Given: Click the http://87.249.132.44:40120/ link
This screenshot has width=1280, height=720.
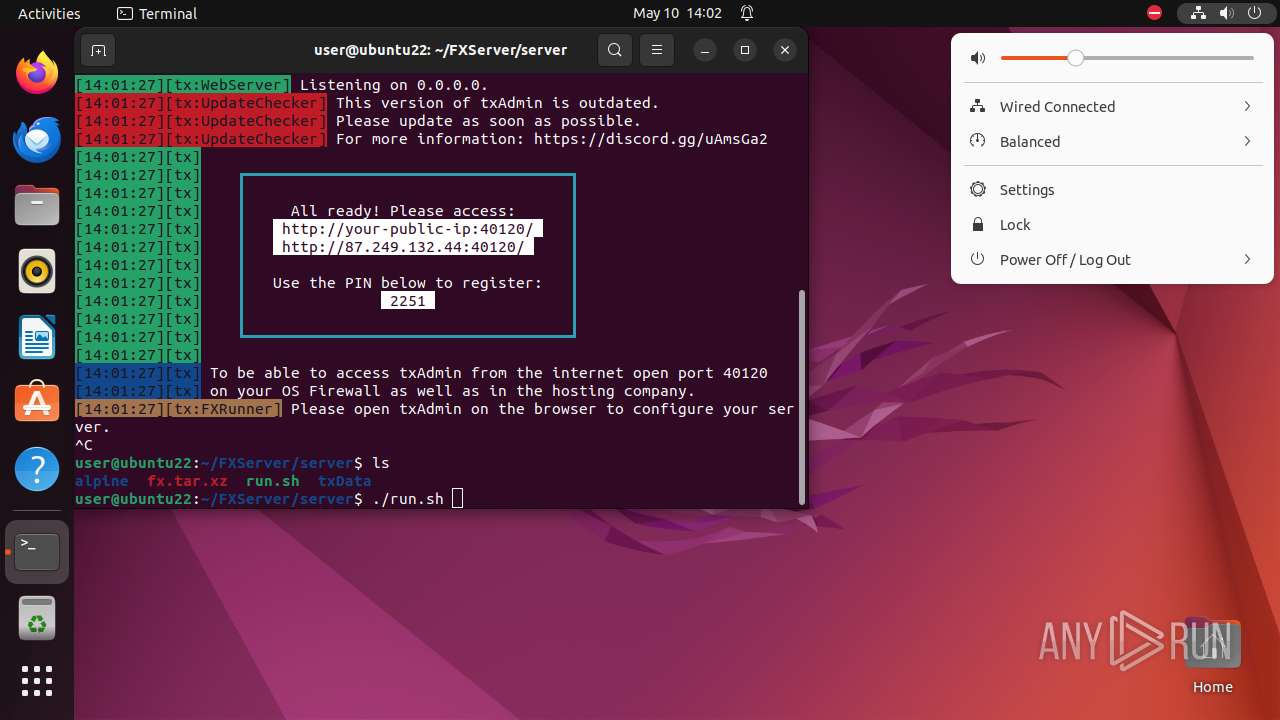Looking at the screenshot, I should point(403,247).
